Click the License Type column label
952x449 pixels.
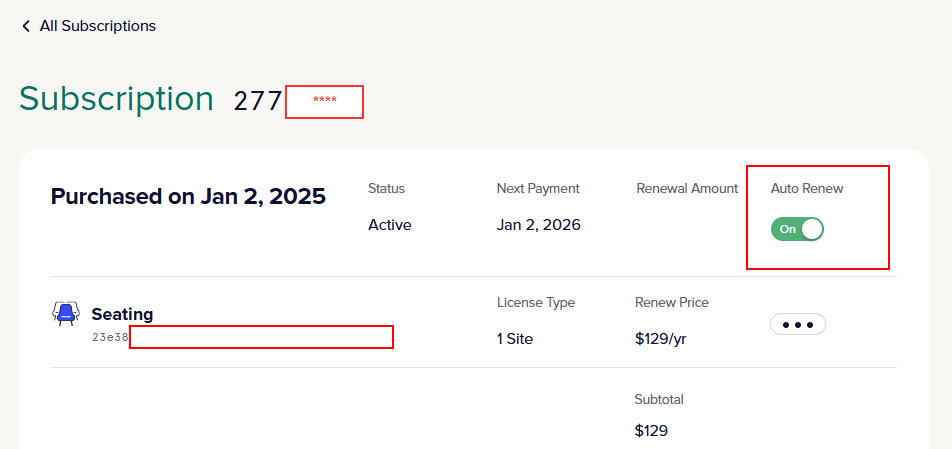(535, 302)
